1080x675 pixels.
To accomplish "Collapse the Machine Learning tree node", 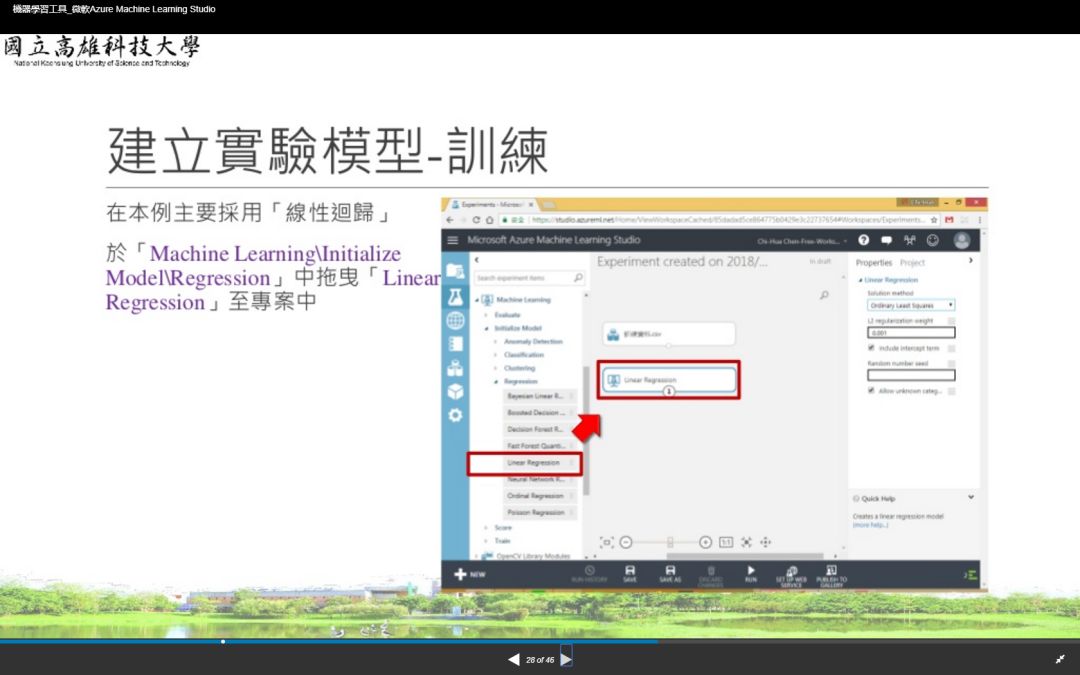I will tap(477, 300).
